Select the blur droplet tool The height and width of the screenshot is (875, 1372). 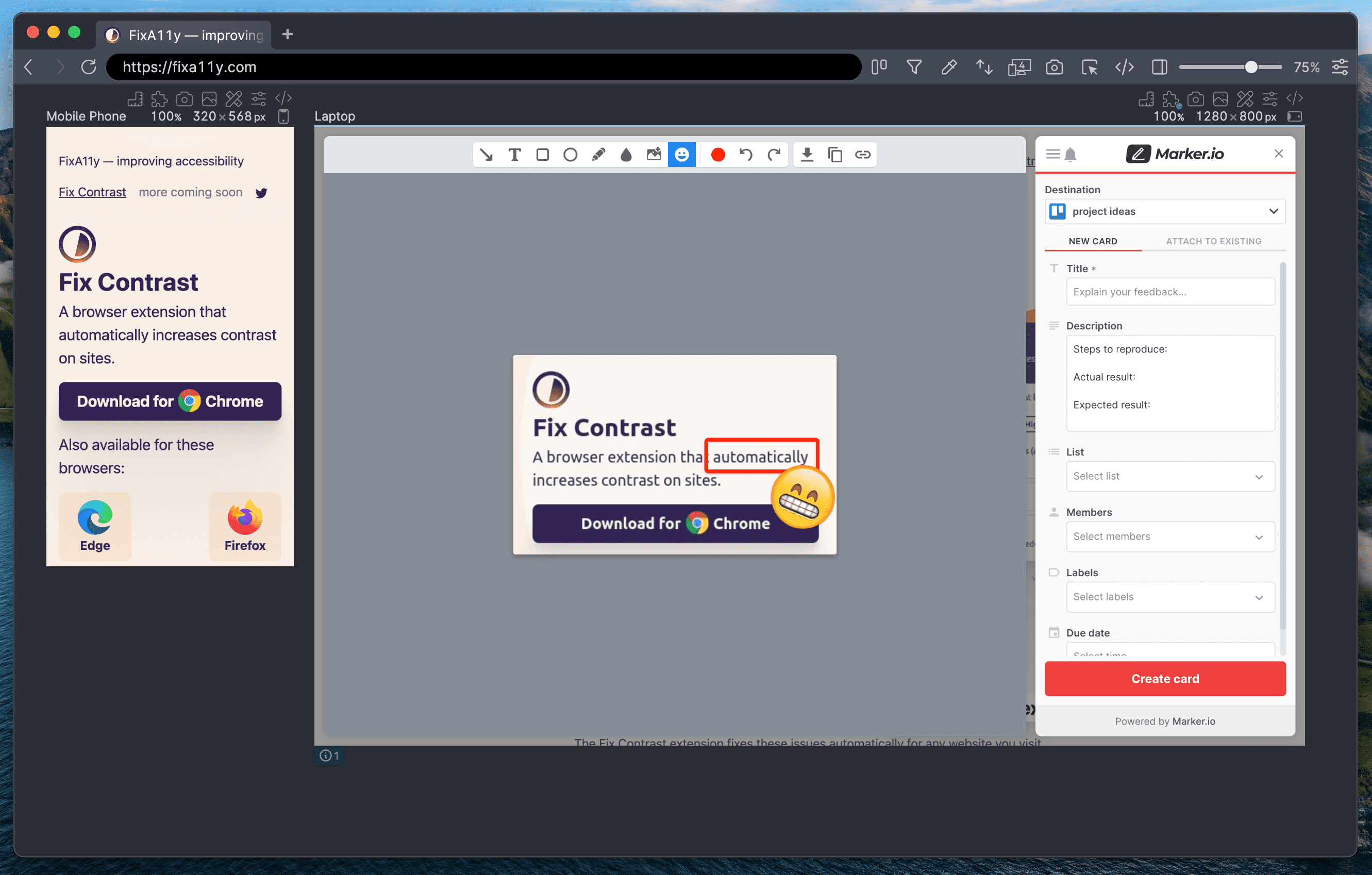tap(626, 155)
